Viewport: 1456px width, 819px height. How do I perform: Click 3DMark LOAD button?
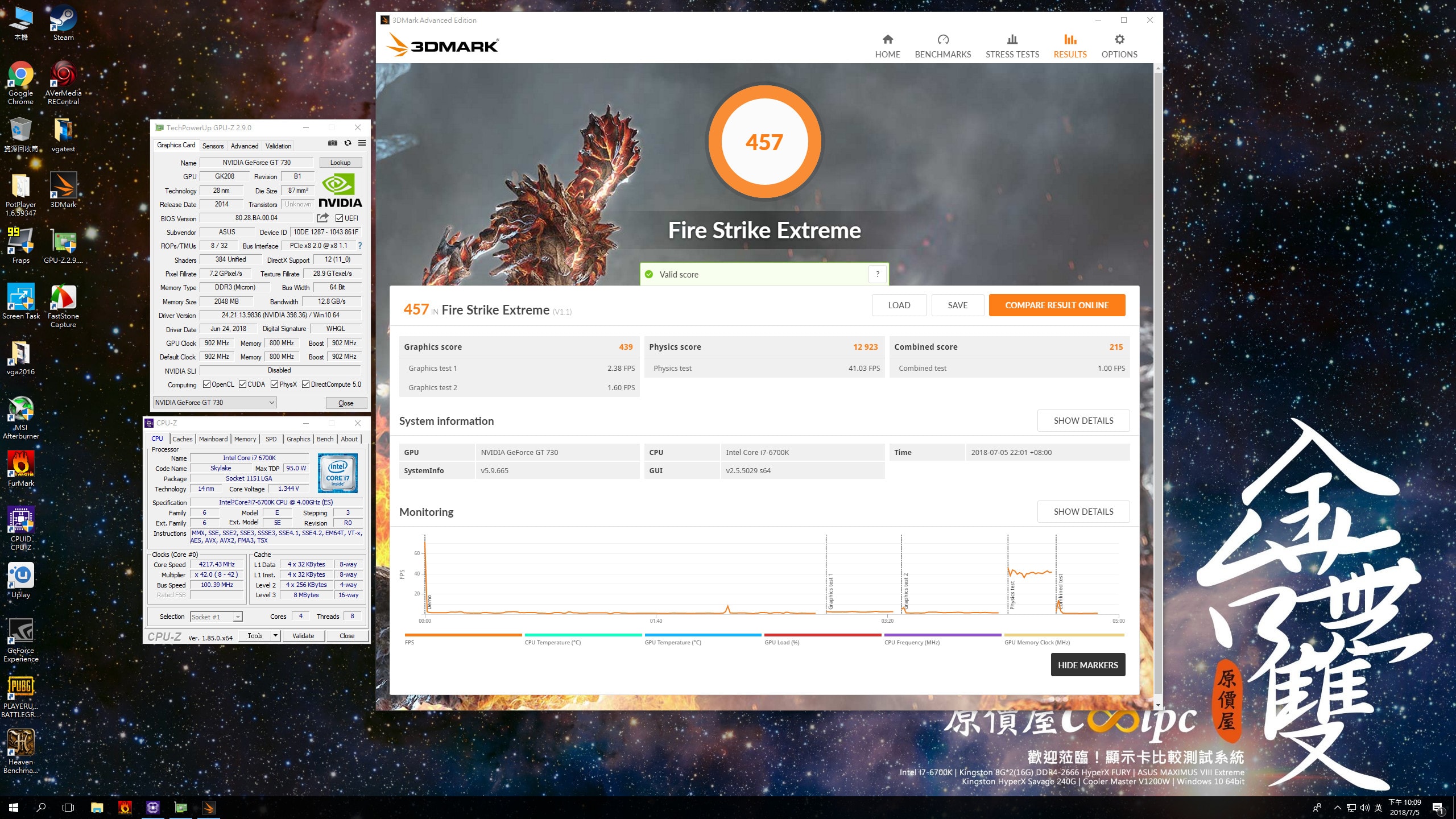[x=899, y=305]
